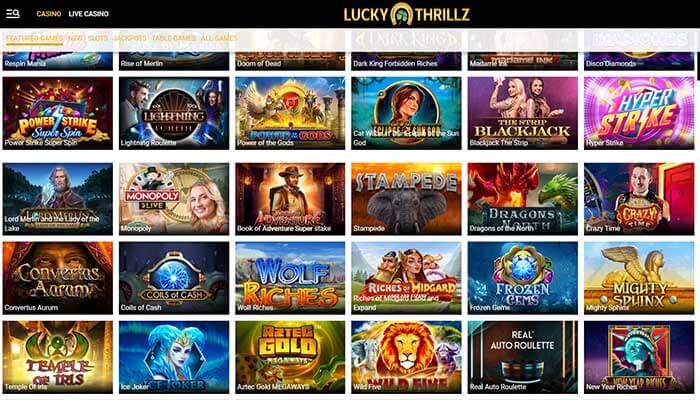
Task: Click the Rise of Merlin title link
Action: [142, 63]
